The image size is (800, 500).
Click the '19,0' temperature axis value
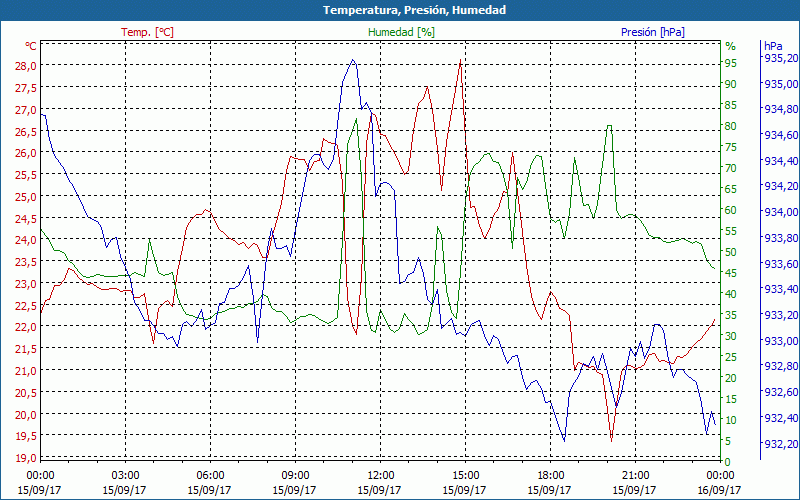click(x=26, y=458)
